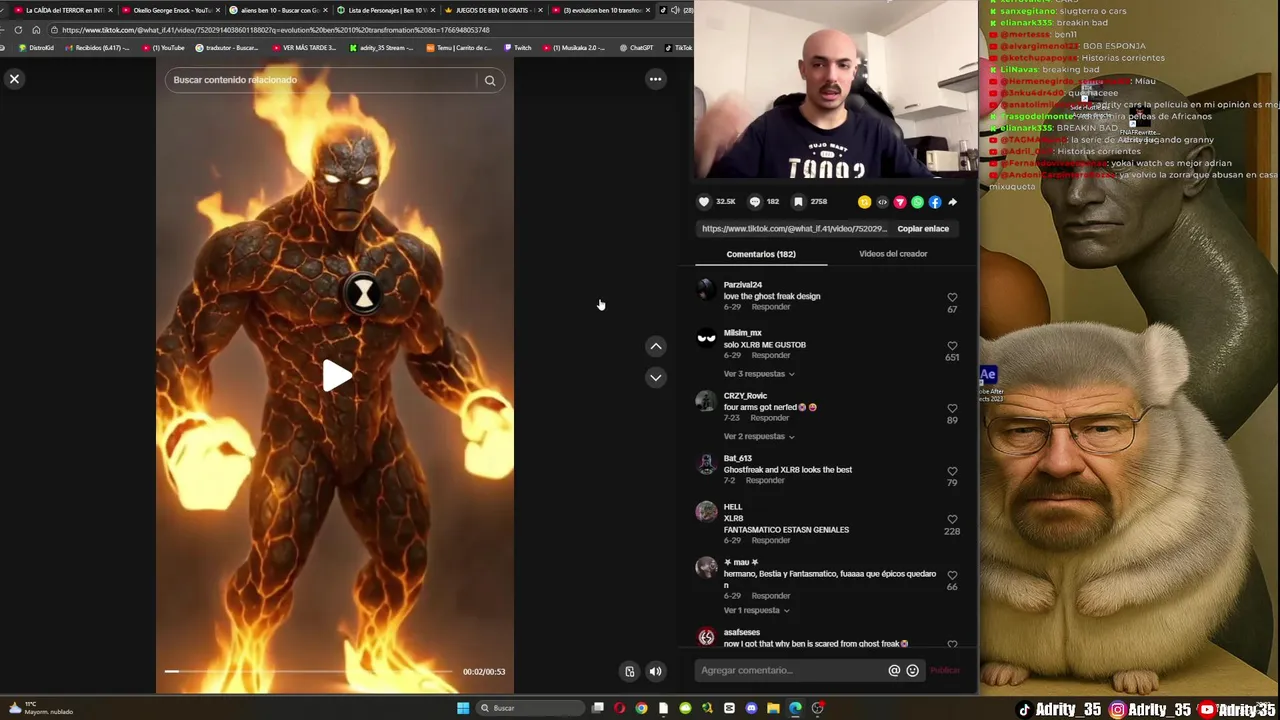Click the yellow repost icon
Image resolution: width=1280 pixels, height=720 pixels.
coord(864,202)
